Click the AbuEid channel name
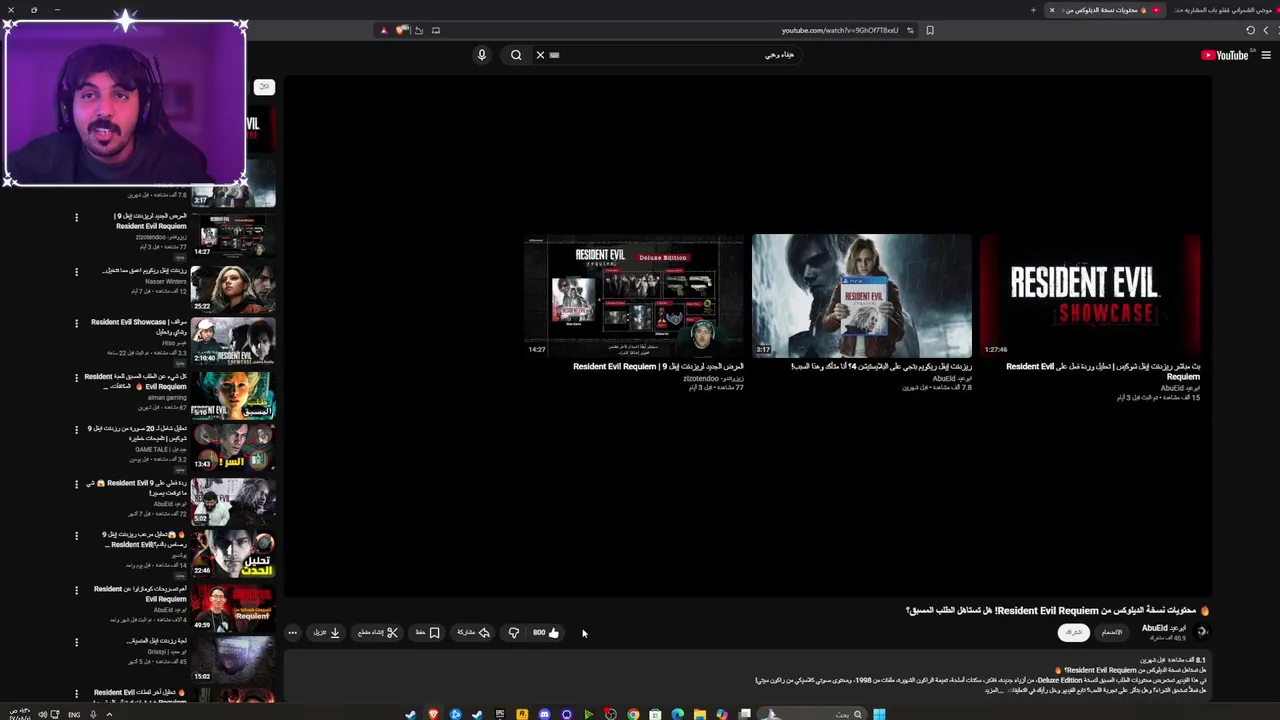The height and width of the screenshot is (720, 1280). click(1164, 628)
